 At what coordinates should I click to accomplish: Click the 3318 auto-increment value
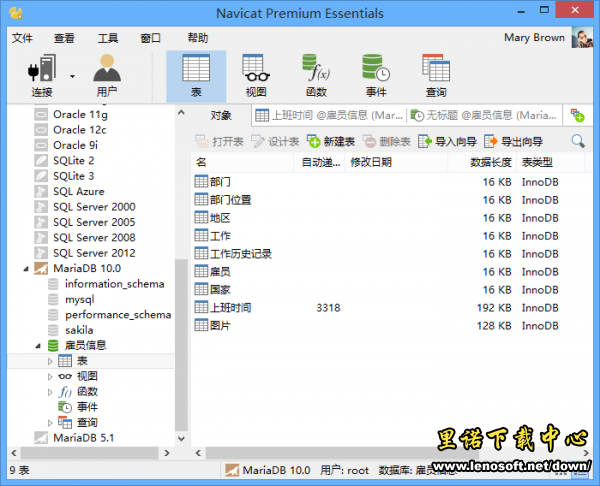pyautogui.click(x=328, y=308)
